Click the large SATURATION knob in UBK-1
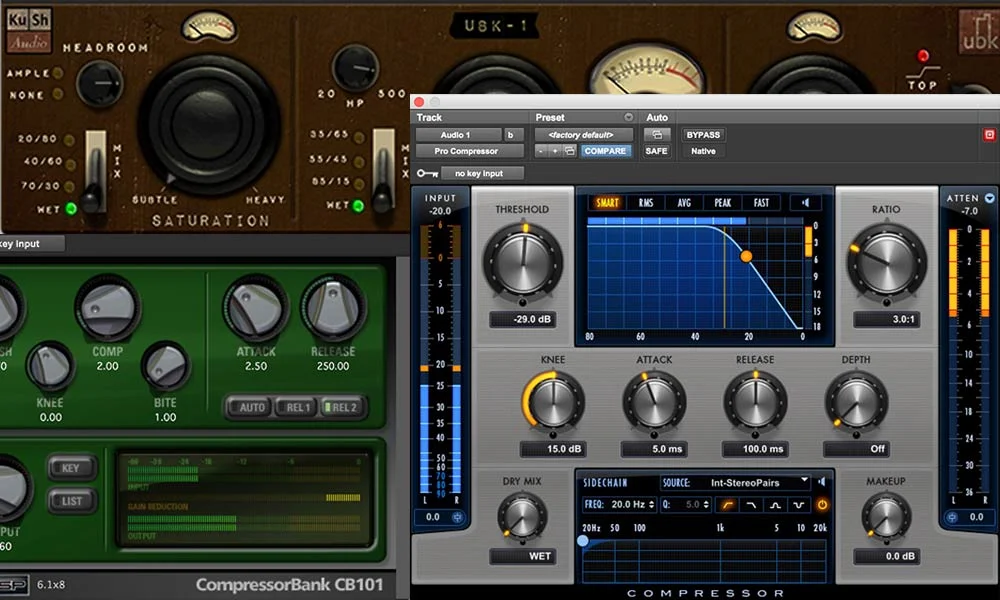Screen dimensions: 1000x600 209,124
